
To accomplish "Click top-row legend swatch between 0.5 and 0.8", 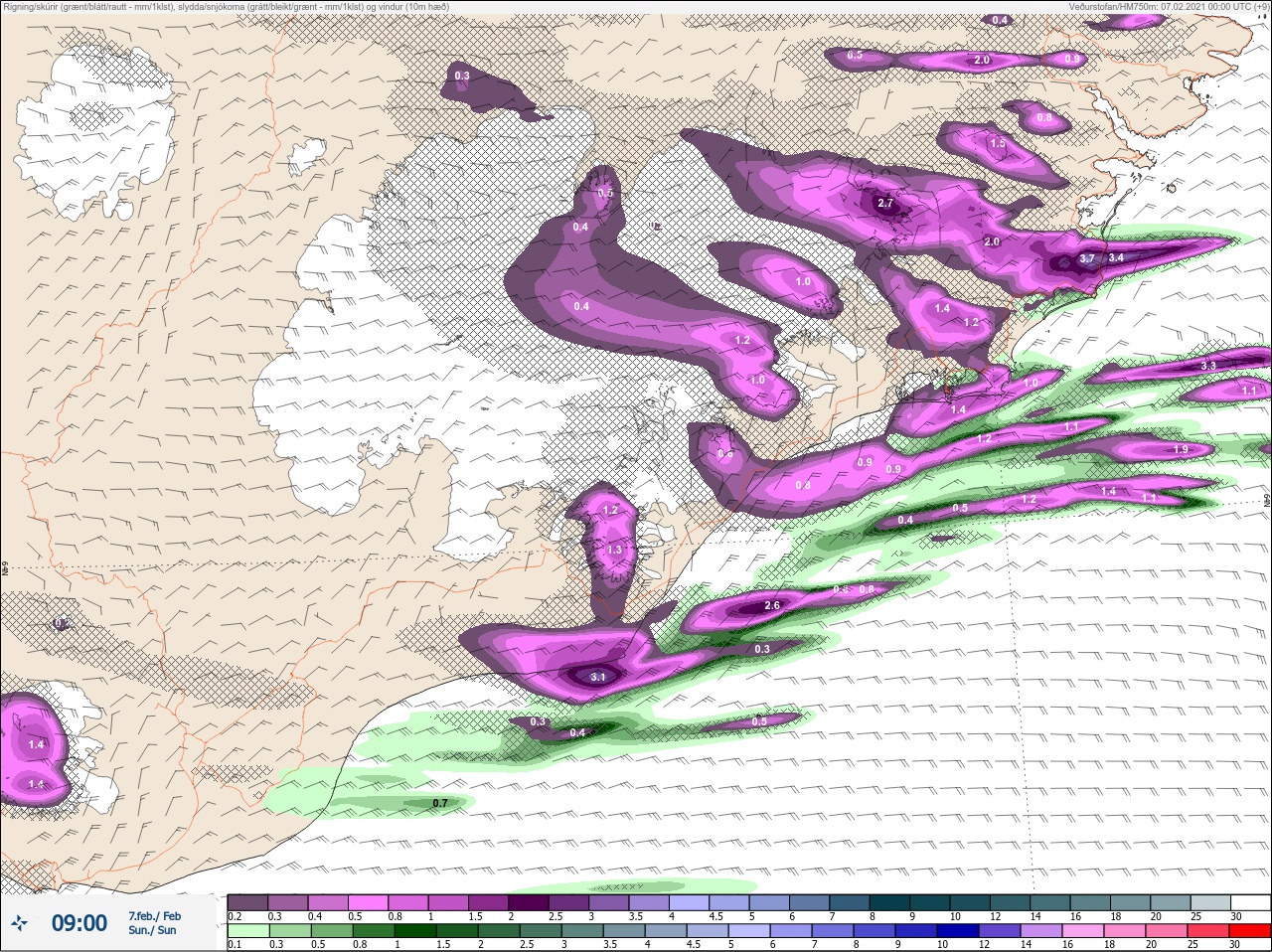I will [368, 902].
